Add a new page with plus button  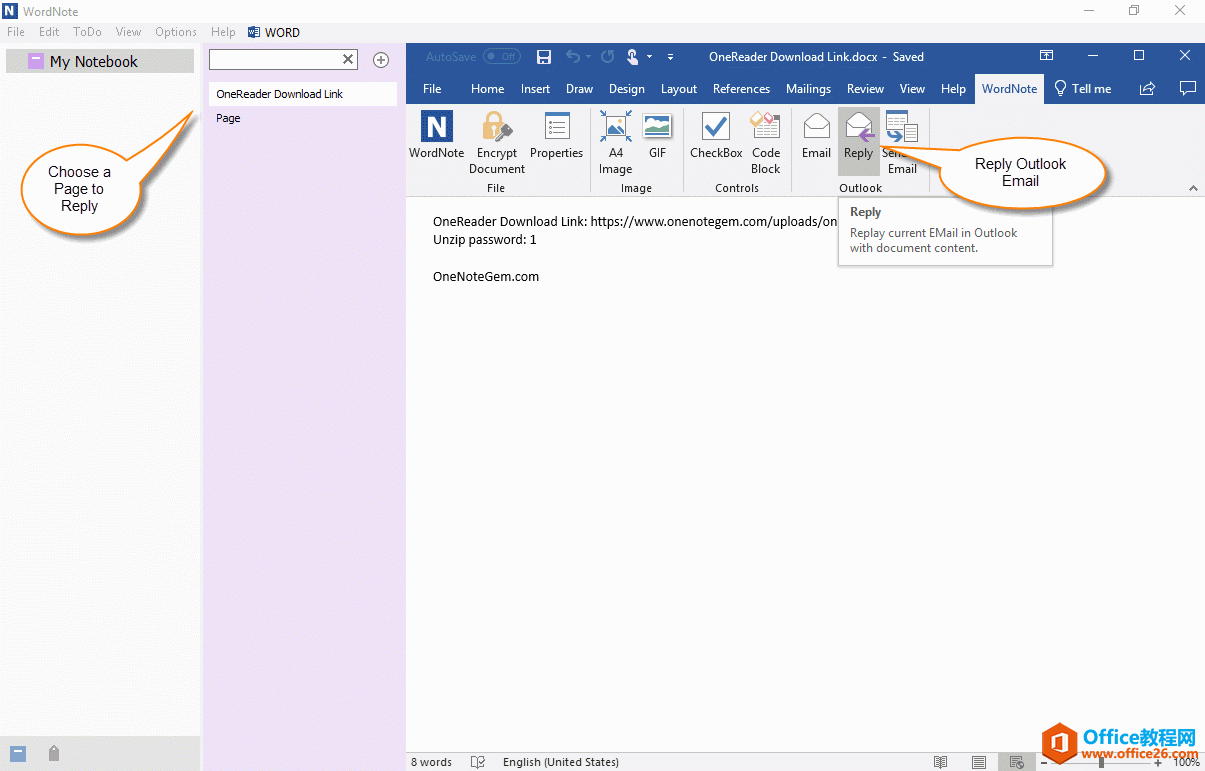[381, 60]
